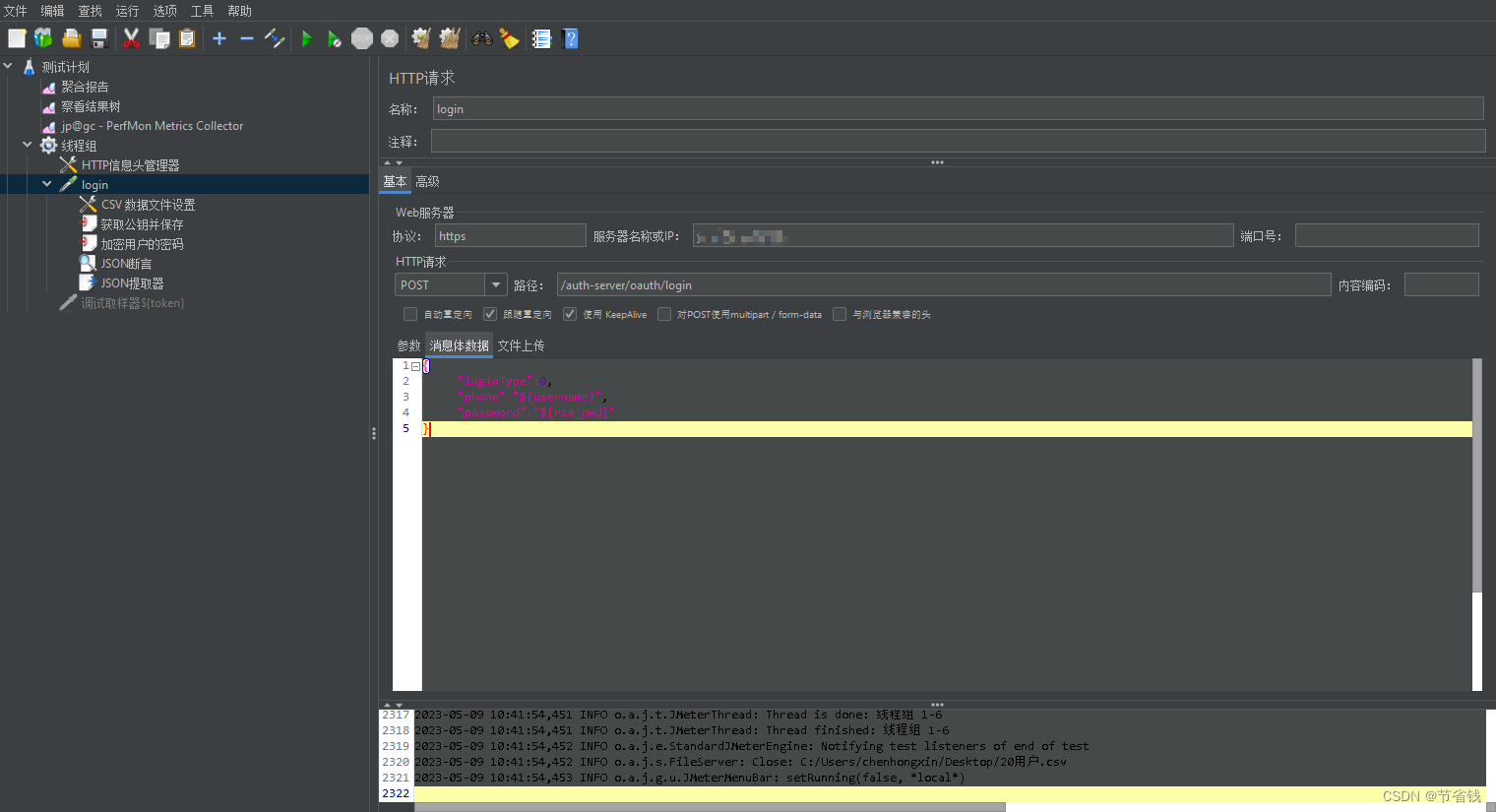Click the Clear broom-with-gear icon

coord(421,38)
